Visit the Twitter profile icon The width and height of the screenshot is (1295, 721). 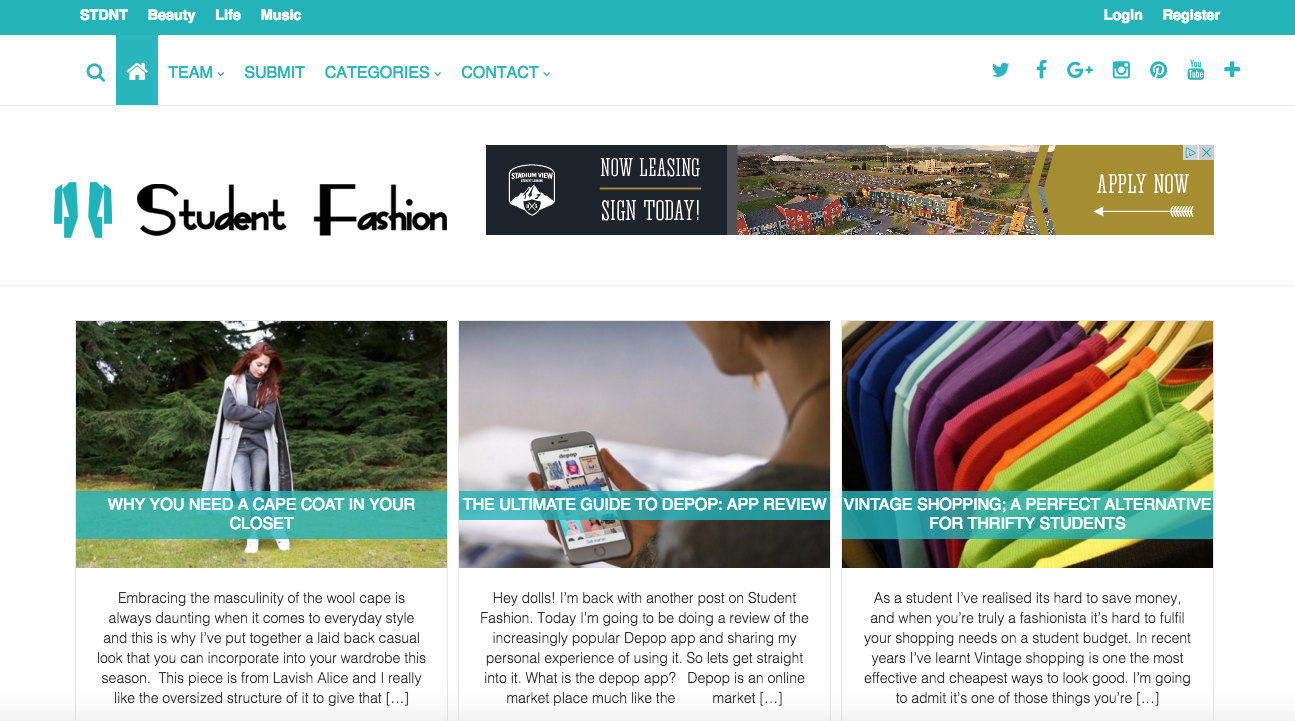(x=1000, y=70)
